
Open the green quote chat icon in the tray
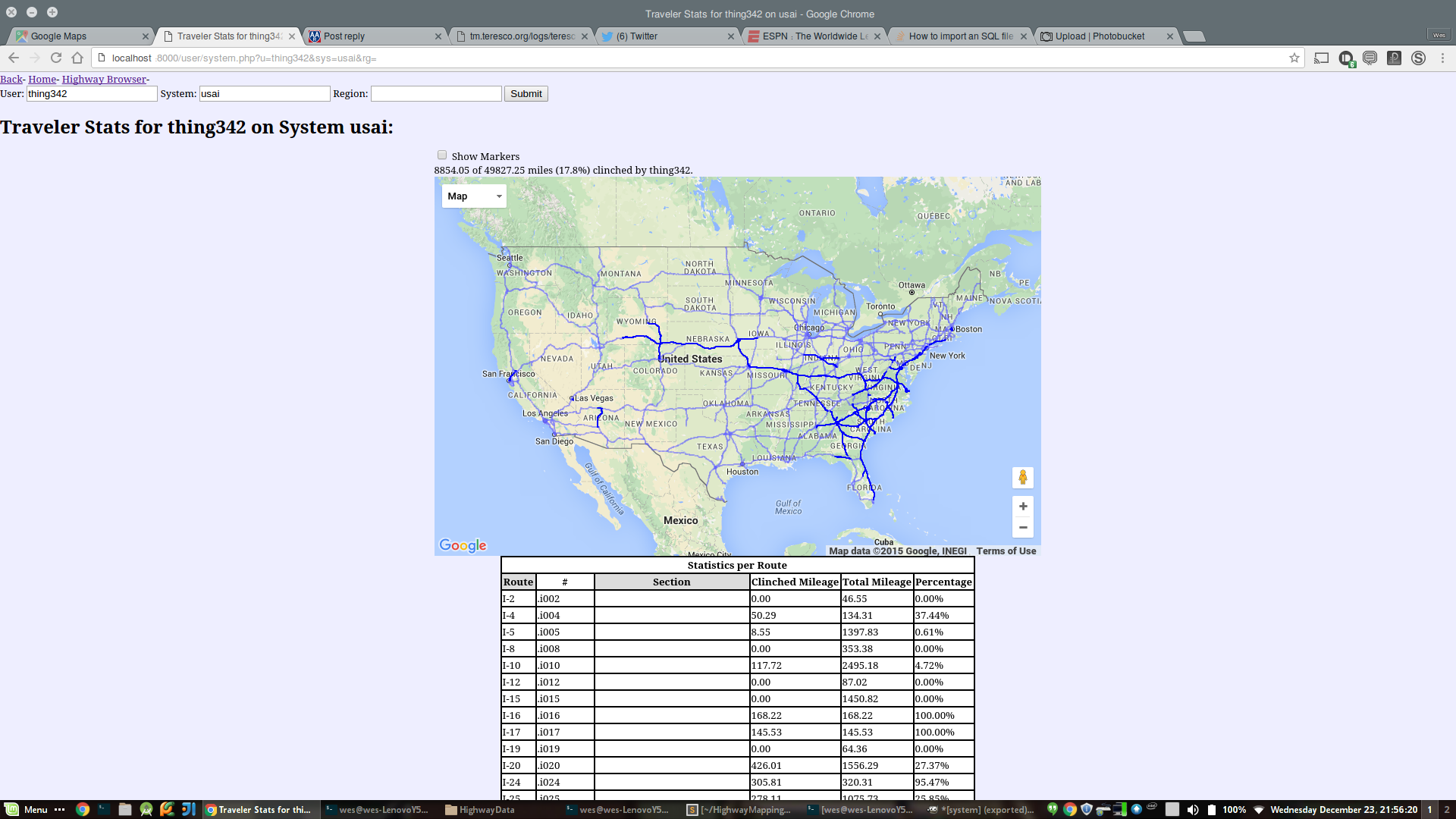pyautogui.click(x=1053, y=809)
